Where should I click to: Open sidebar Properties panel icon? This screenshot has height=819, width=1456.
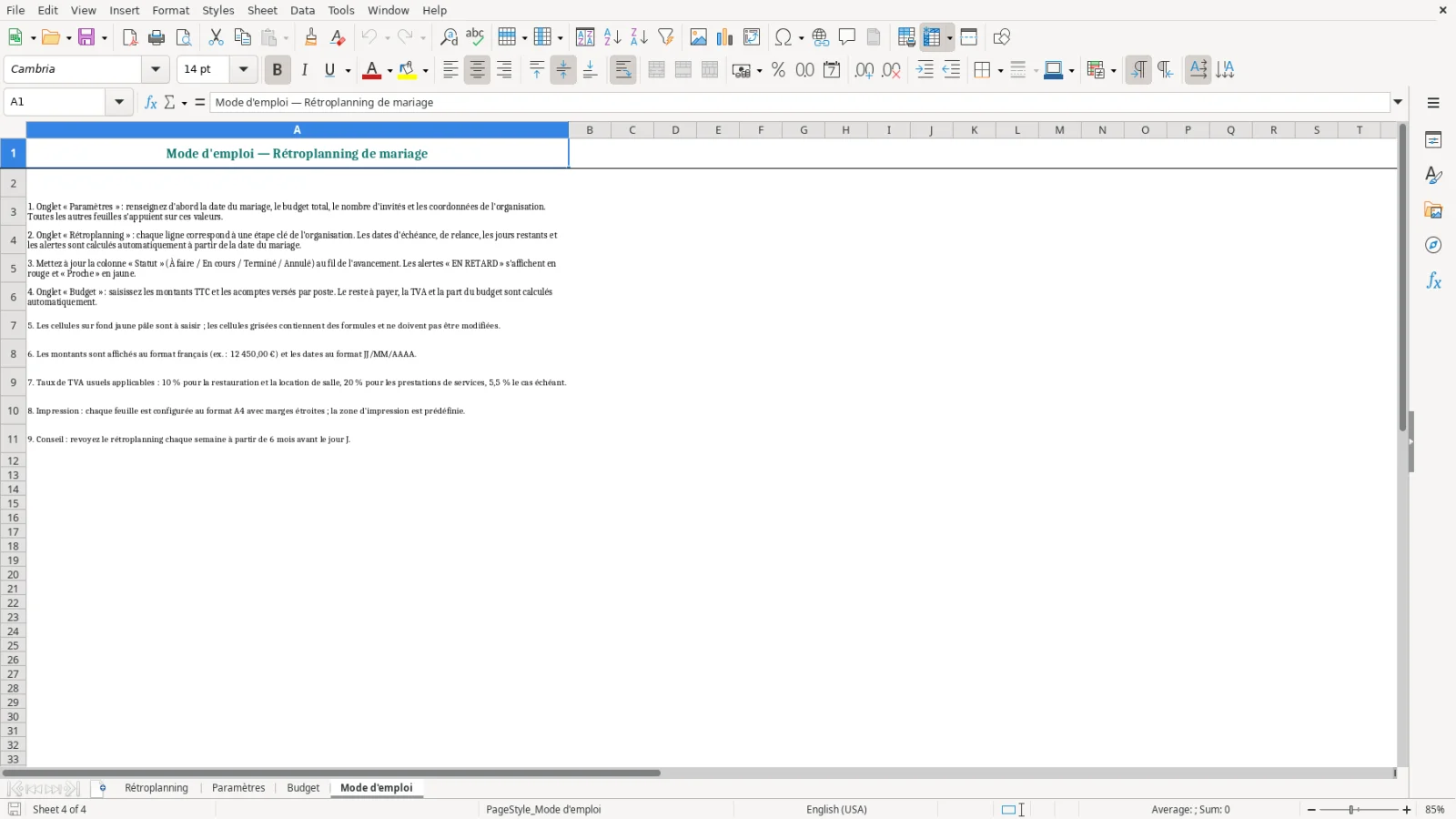pyautogui.click(x=1433, y=140)
